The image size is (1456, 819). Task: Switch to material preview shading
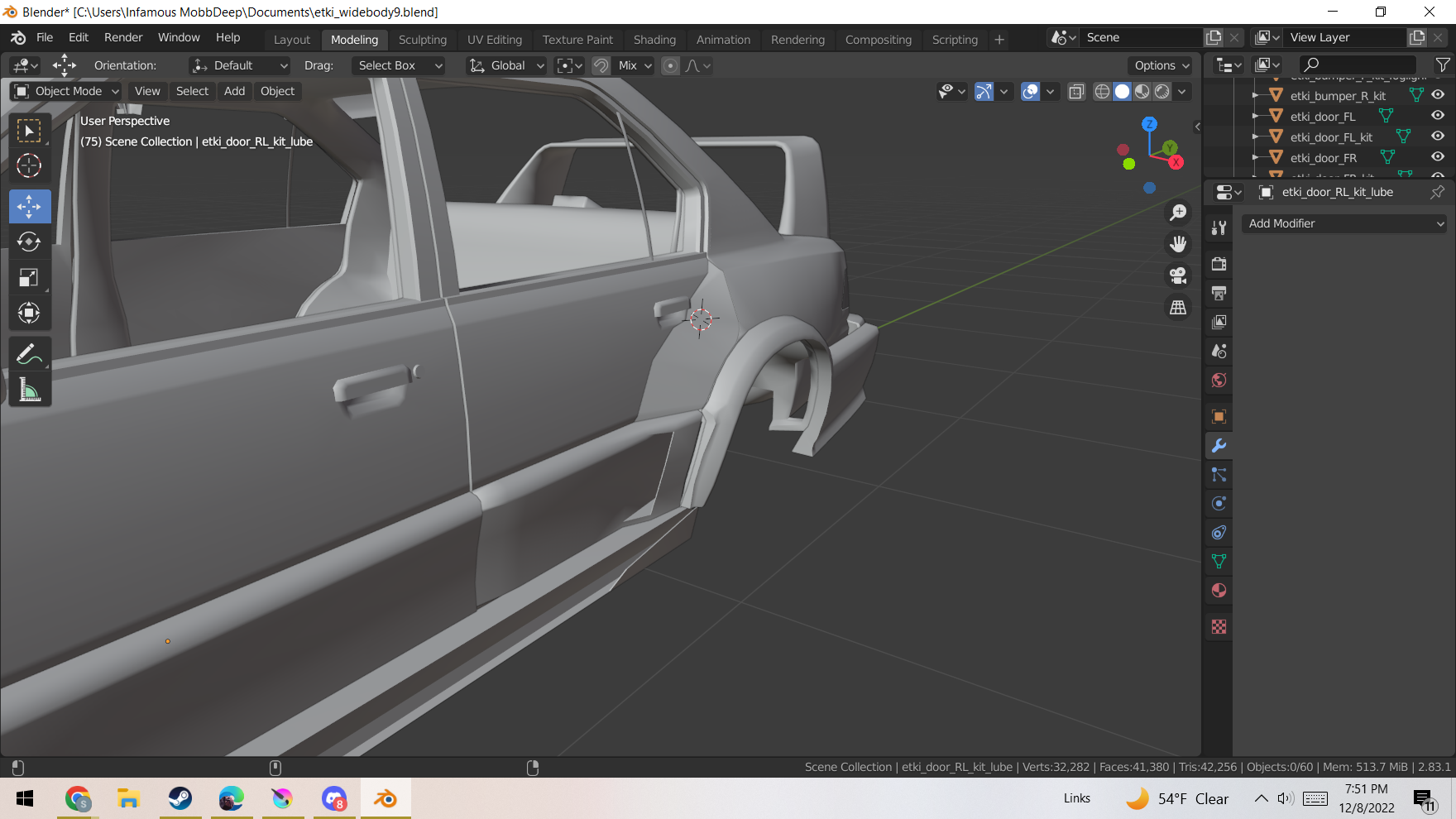1142,91
